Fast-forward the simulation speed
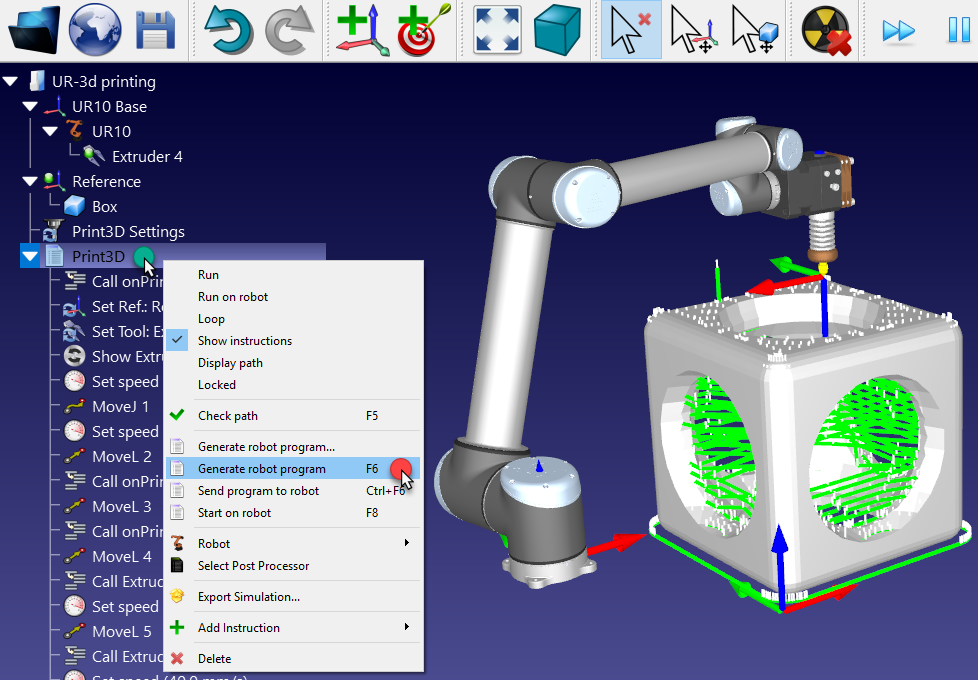978x680 pixels. click(897, 30)
